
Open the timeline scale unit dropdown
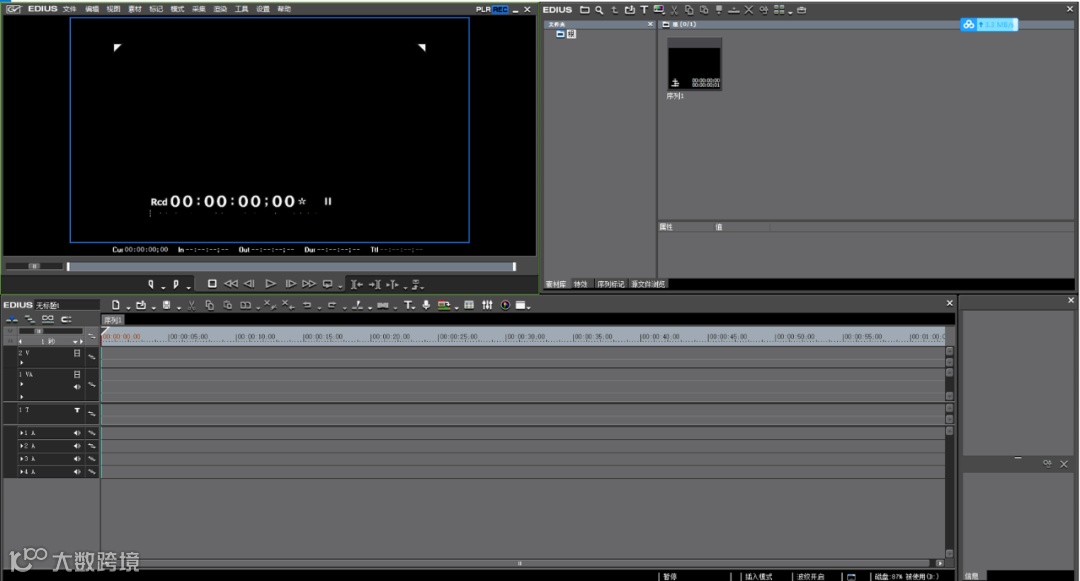pyautogui.click(x=76, y=341)
